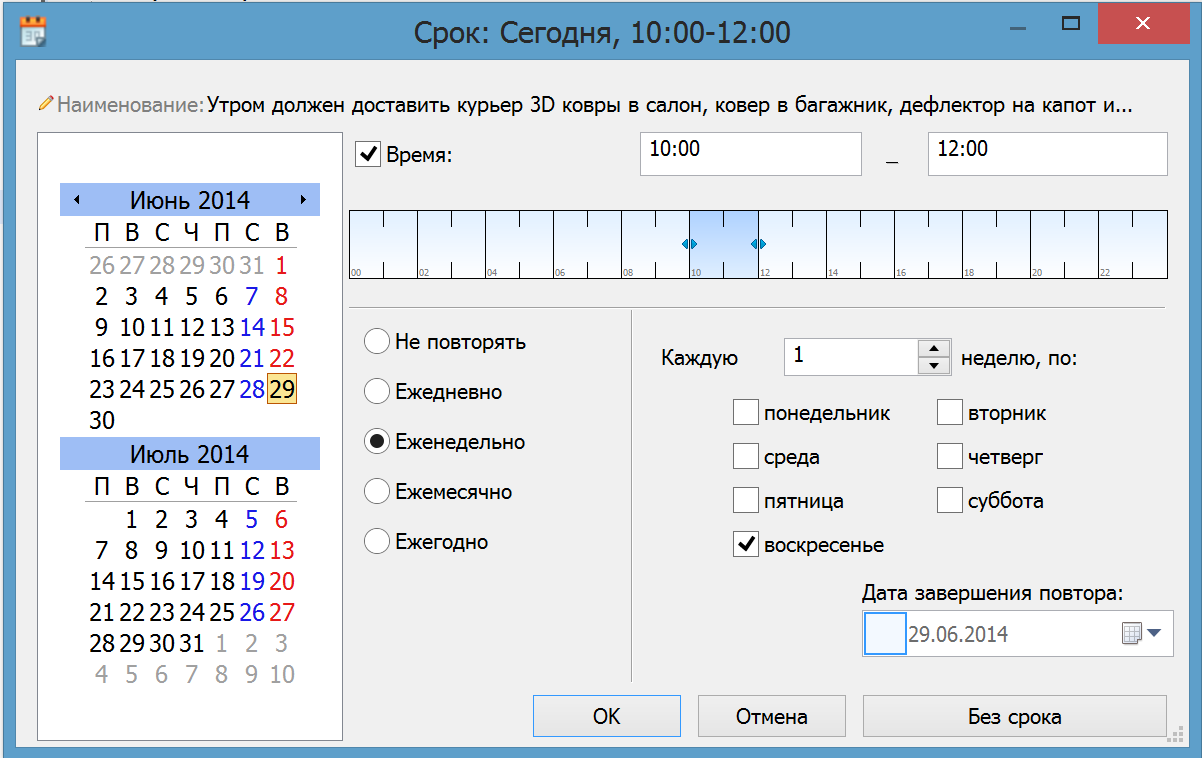Select the Ежедневно repeat option
The height and width of the screenshot is (758, 1202).
[x=377, y=392]
